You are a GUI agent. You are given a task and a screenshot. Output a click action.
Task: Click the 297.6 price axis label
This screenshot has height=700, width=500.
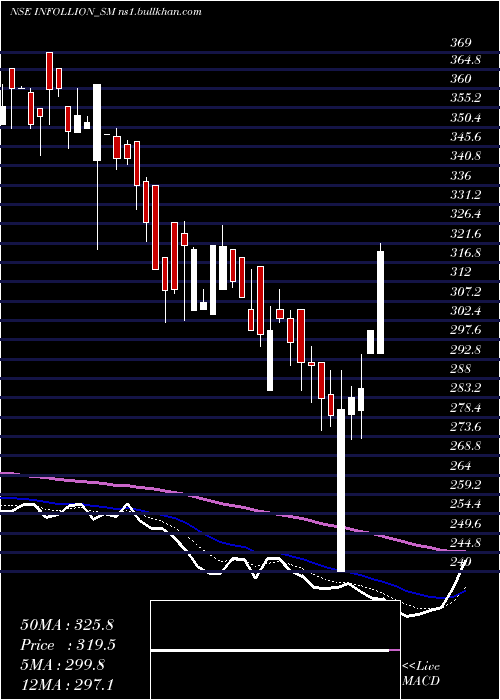coord(465,330)
